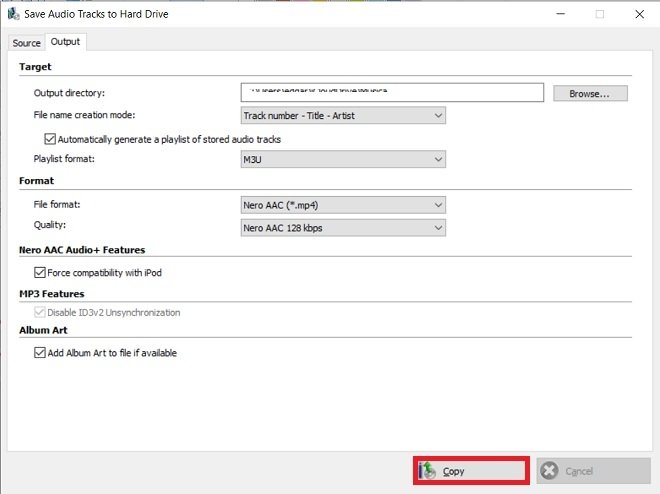
Task: Minimize the Save Audio Tracks window
Action: (561, 14)
